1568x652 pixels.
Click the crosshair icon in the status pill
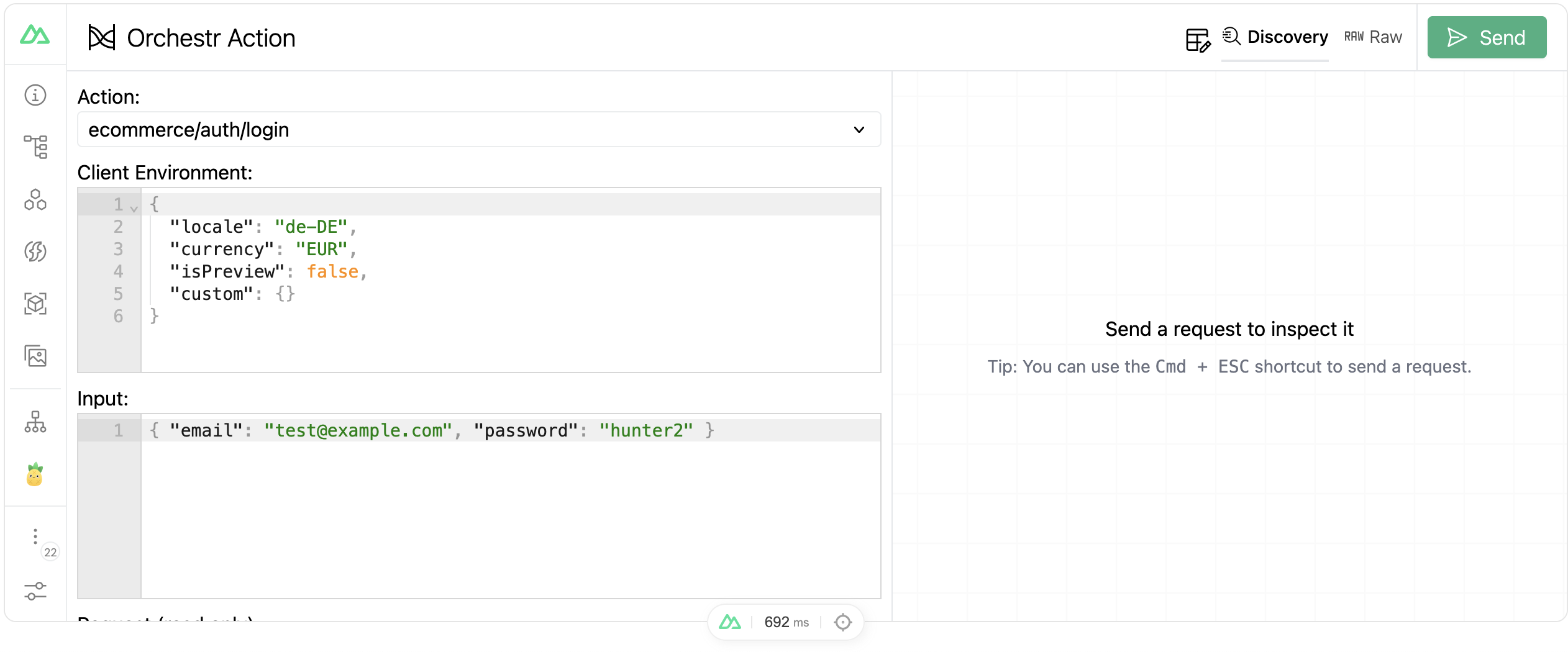click(x=843, y=622)
